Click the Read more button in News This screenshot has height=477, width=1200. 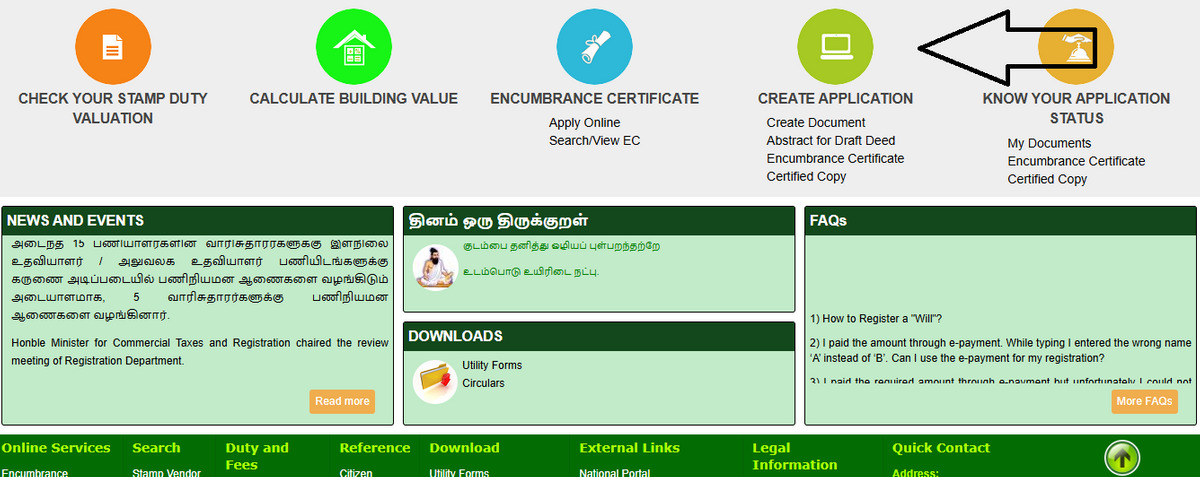point(342,401)
